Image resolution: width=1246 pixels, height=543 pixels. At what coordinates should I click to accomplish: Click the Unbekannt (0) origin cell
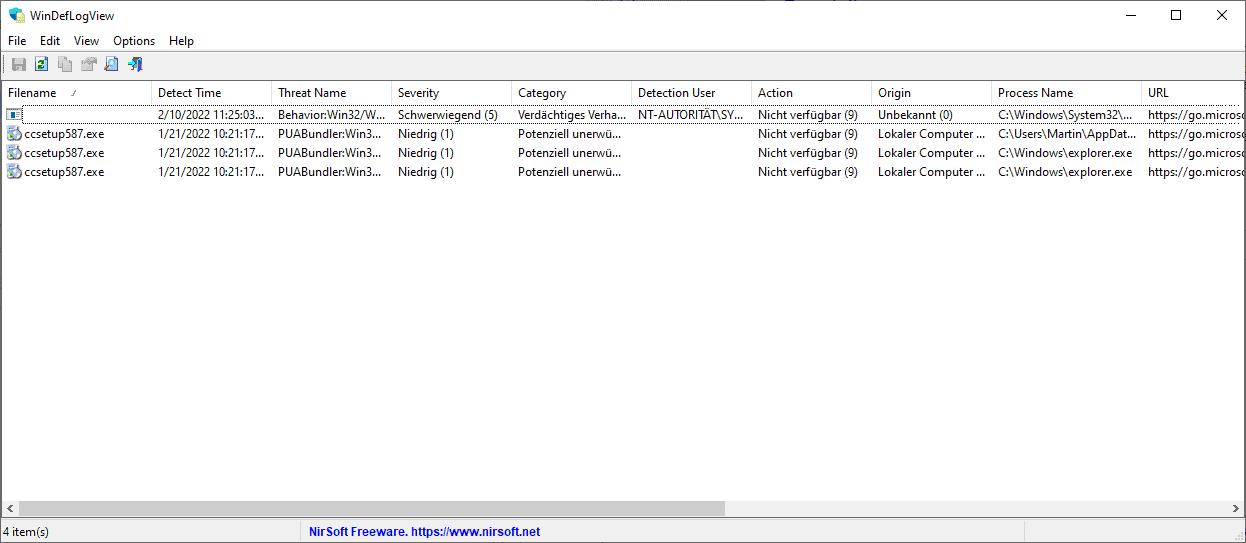[x=915, y=115]
